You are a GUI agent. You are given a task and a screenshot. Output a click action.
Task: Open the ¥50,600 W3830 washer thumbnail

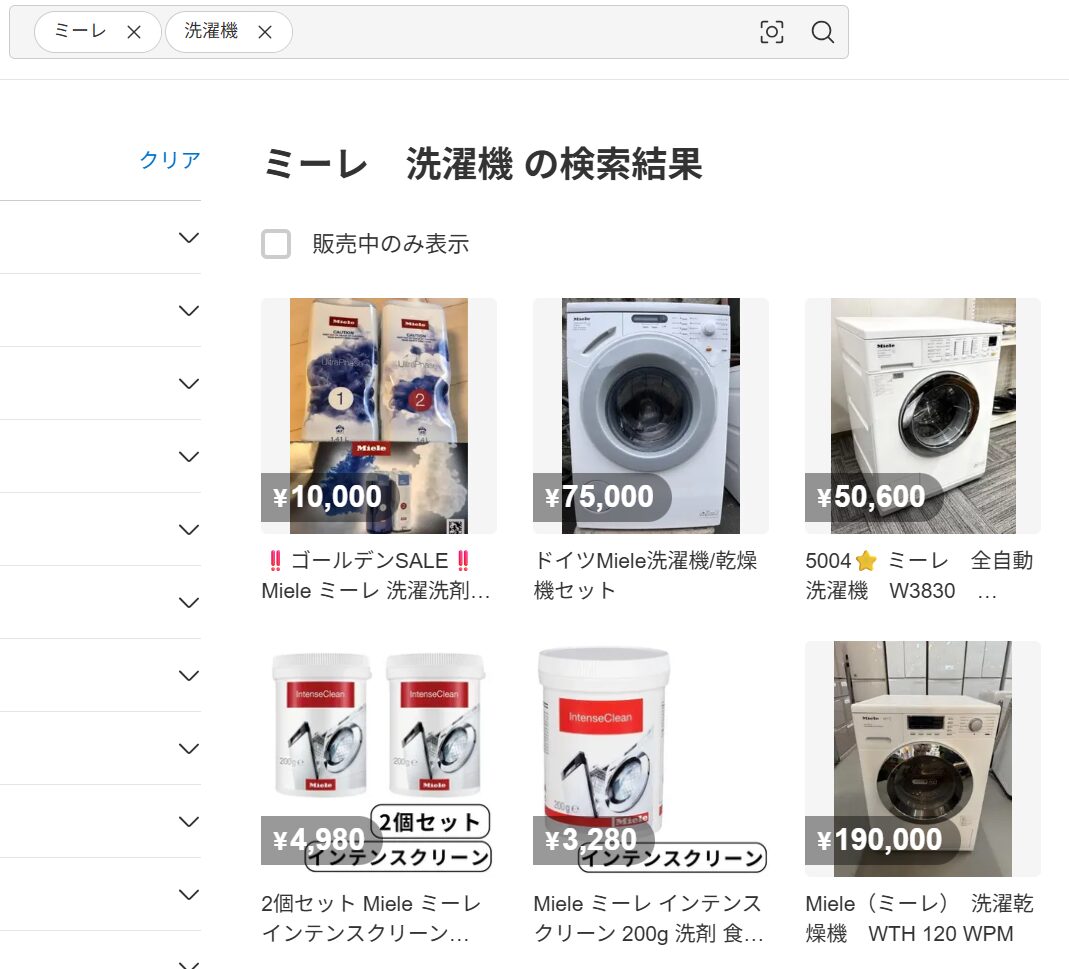coord(922,416)
